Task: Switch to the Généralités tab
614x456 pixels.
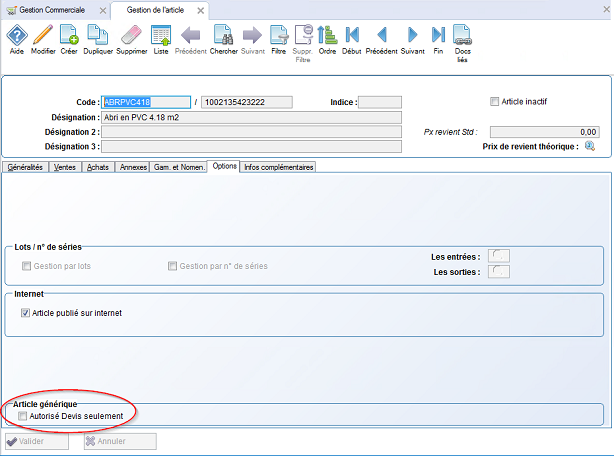Action: point(25,167)
